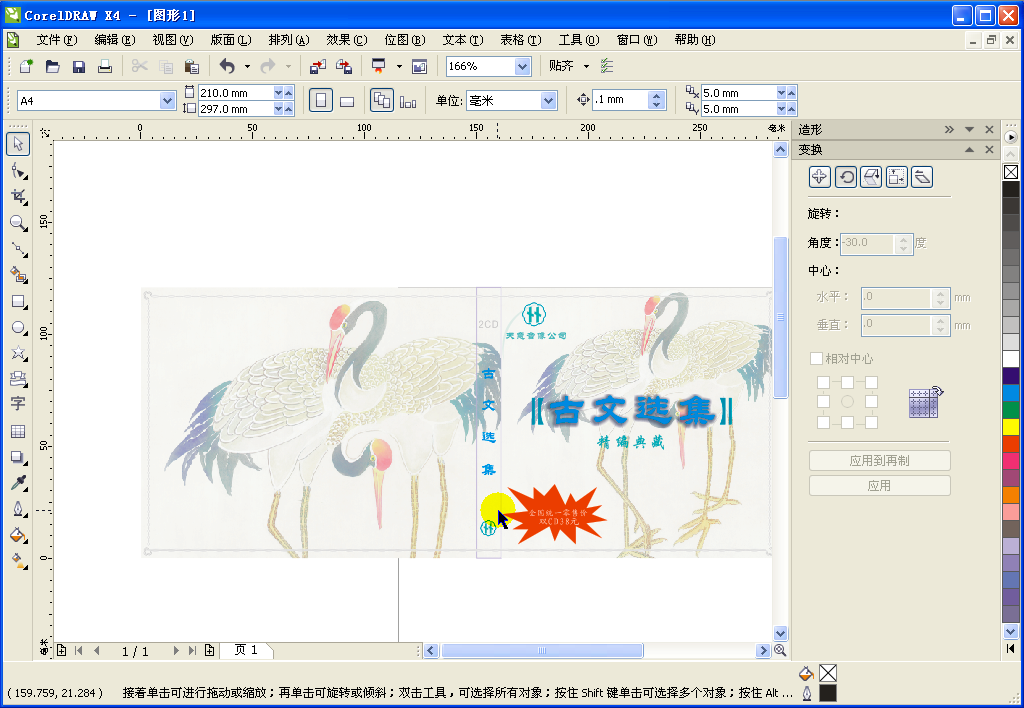Open a file from toolbar
Screen dimensions: 1024x708
[53, 66]
